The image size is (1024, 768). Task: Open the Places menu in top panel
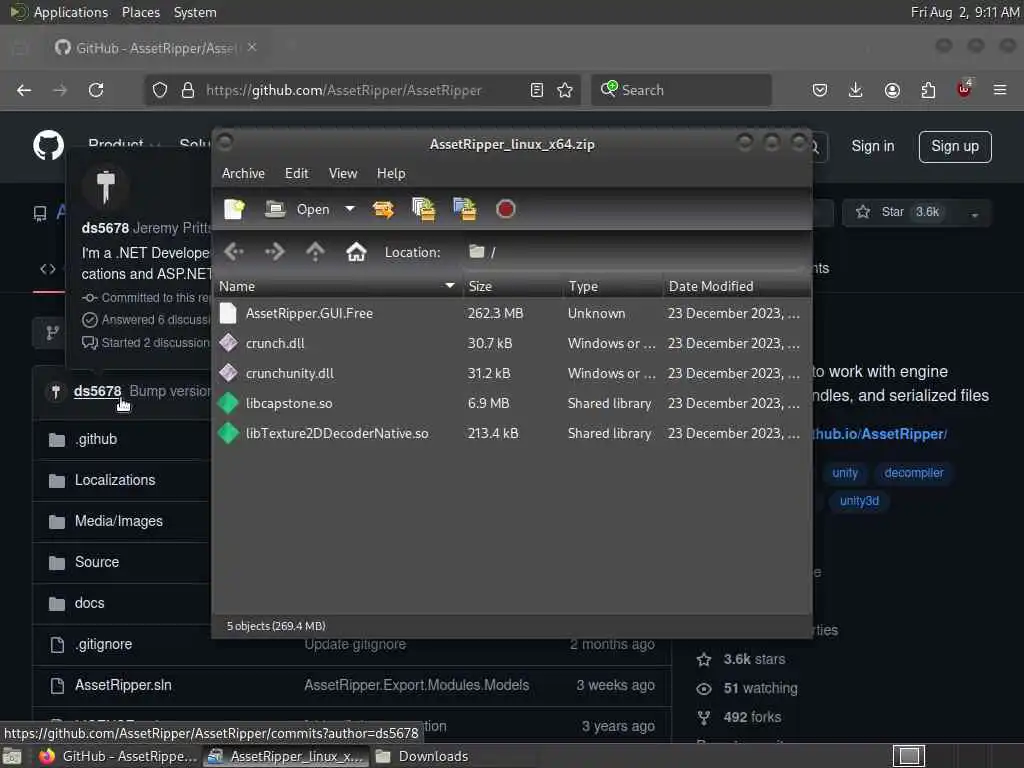click(x=140, y=12)
